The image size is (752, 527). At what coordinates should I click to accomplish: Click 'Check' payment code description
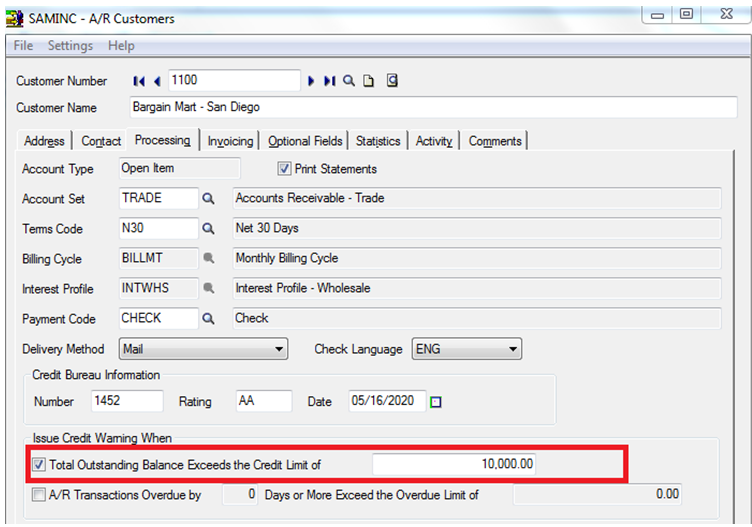point(477,318)
